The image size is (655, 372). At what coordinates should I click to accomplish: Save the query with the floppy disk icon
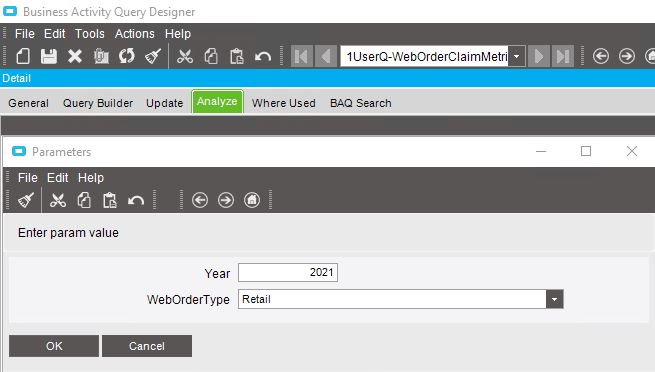point(48,56)
